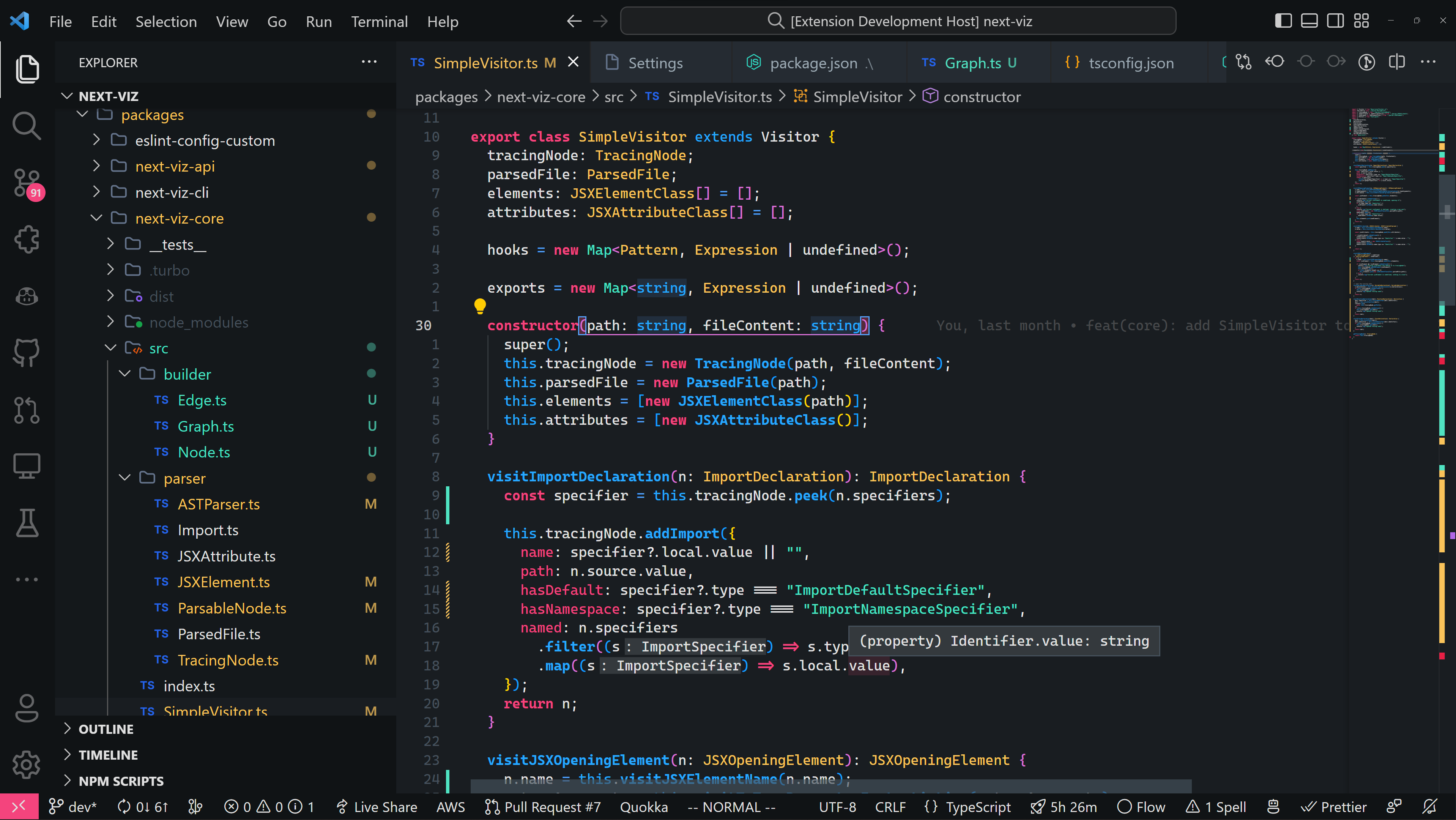Toggle the secondary side bar
Image resolution: width=1456 pixels, height=820 pixels.
(1335, 22)
